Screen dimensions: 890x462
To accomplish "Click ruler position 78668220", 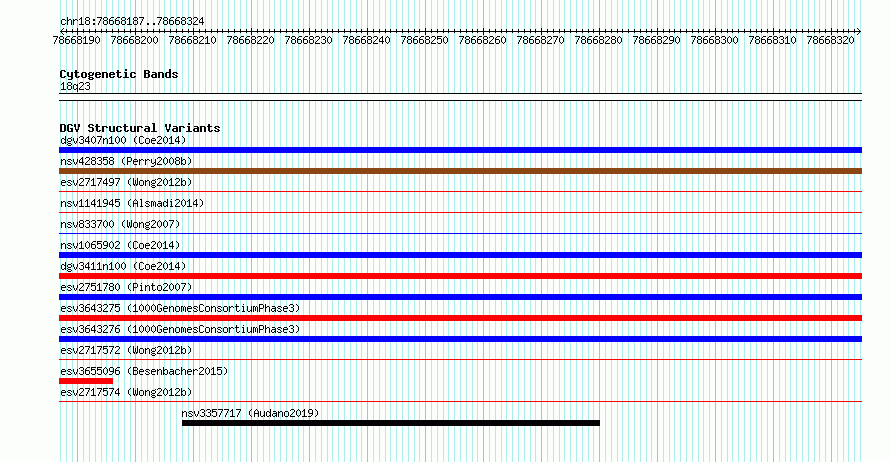I will [x=250, y=40].
